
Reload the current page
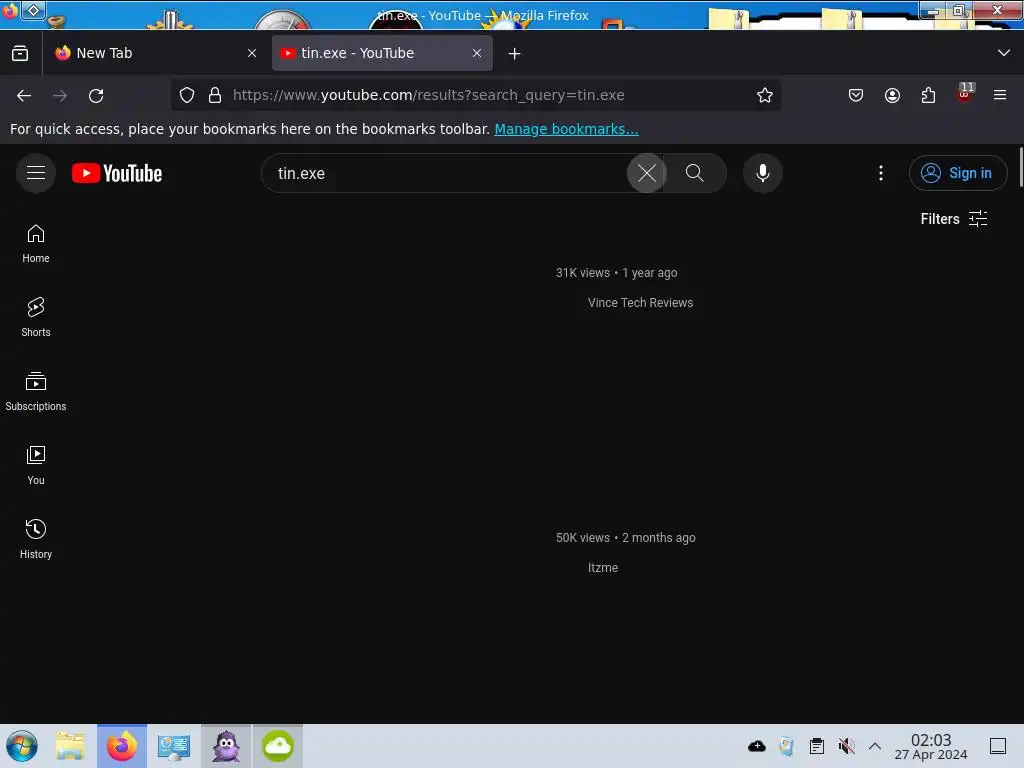[96, 95]
